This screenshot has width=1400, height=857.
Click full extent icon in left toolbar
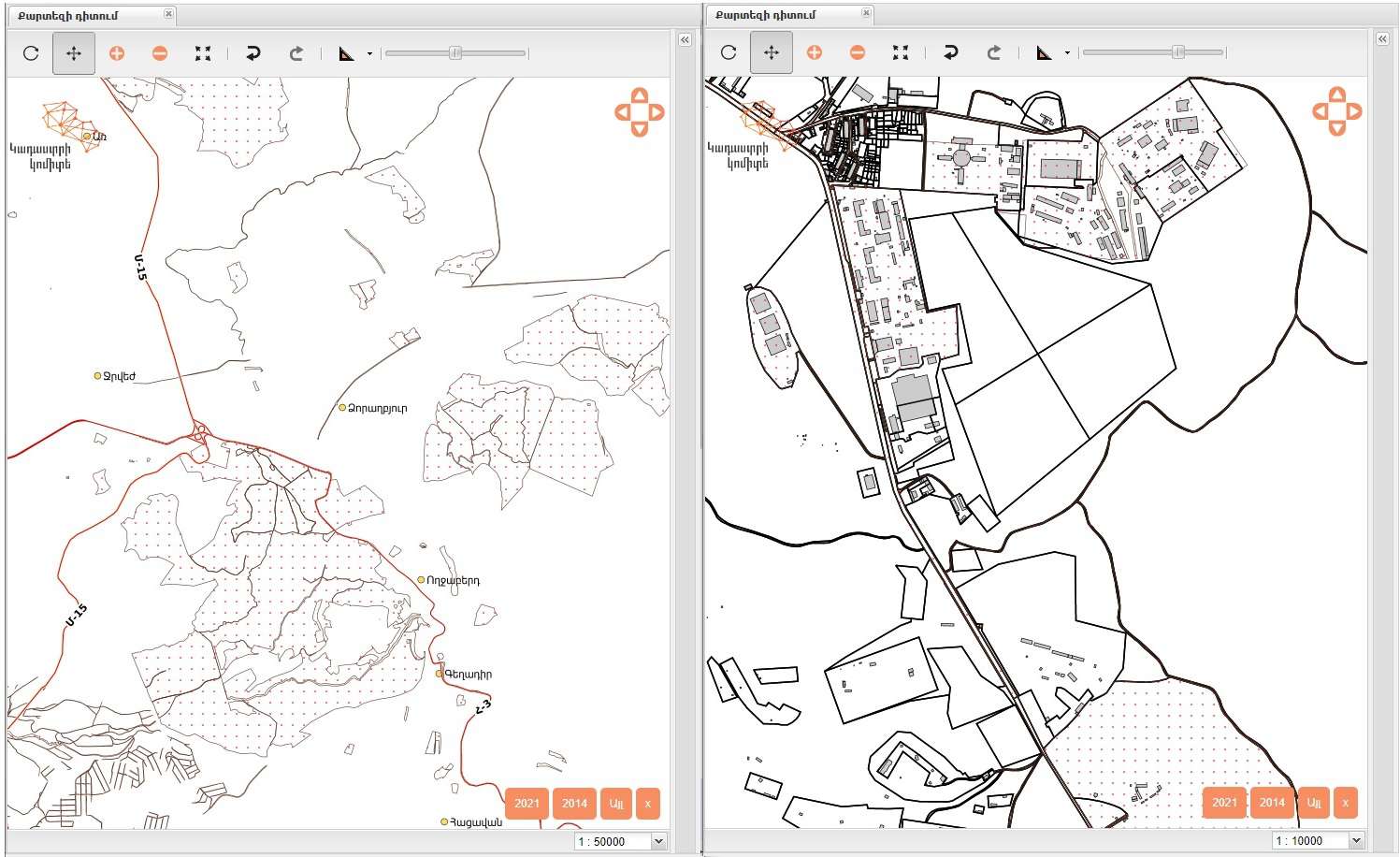tap(203, 53)
